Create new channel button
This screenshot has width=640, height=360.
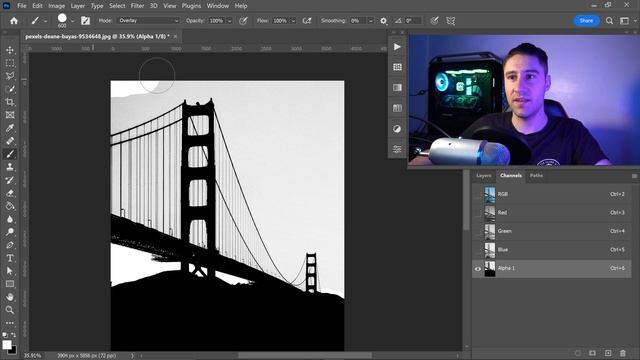coord(608,353)
